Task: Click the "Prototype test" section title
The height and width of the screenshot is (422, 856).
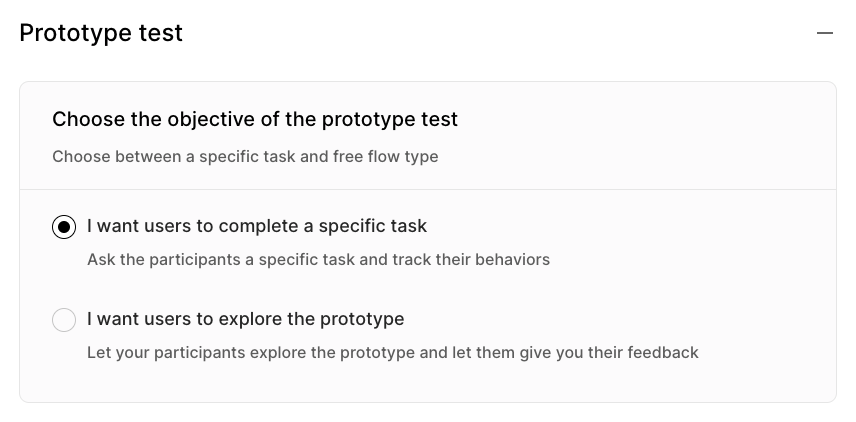Action: click(x=101, y=33)
